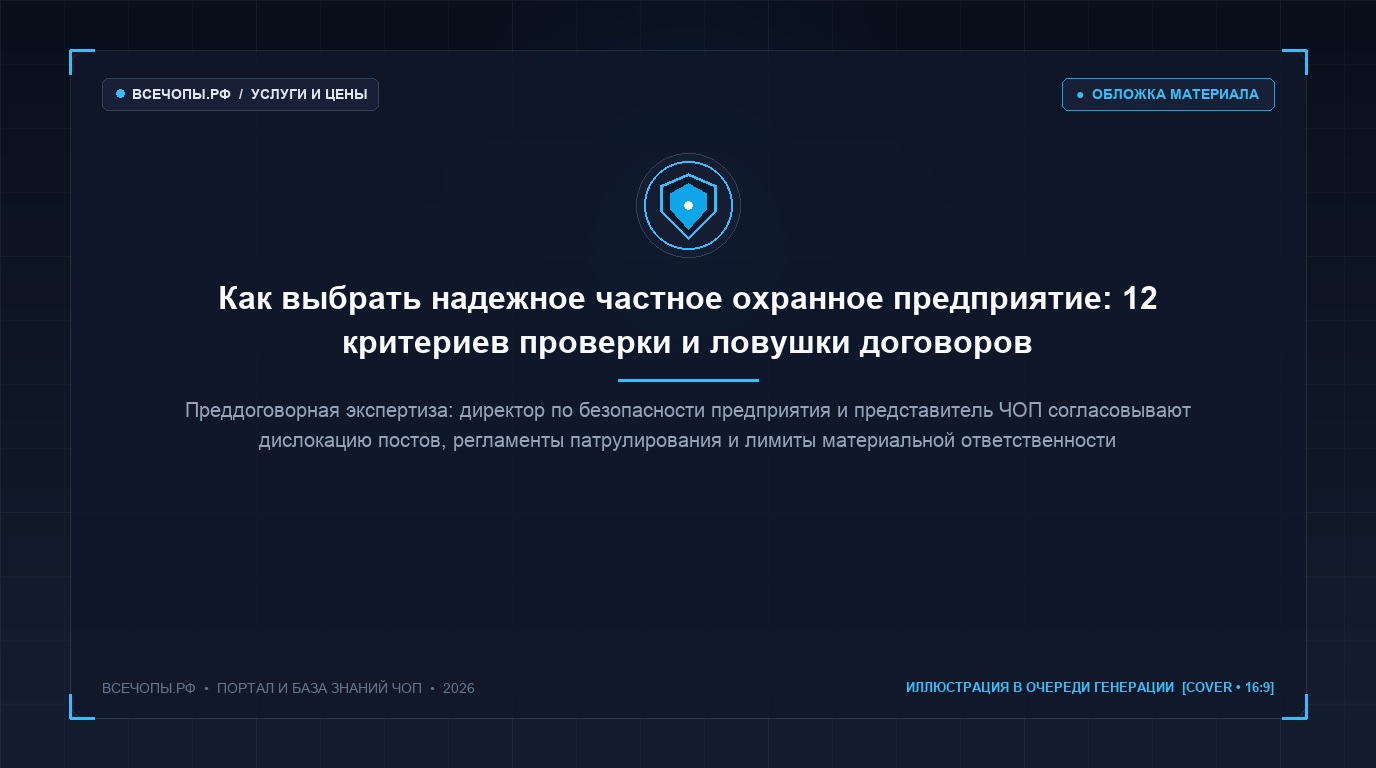This screenshot has width=1376, height=768.
Task: Click the ОБЛОЖКА МАТЕРИАЛА badge
Action: [x=1168, y=94]
